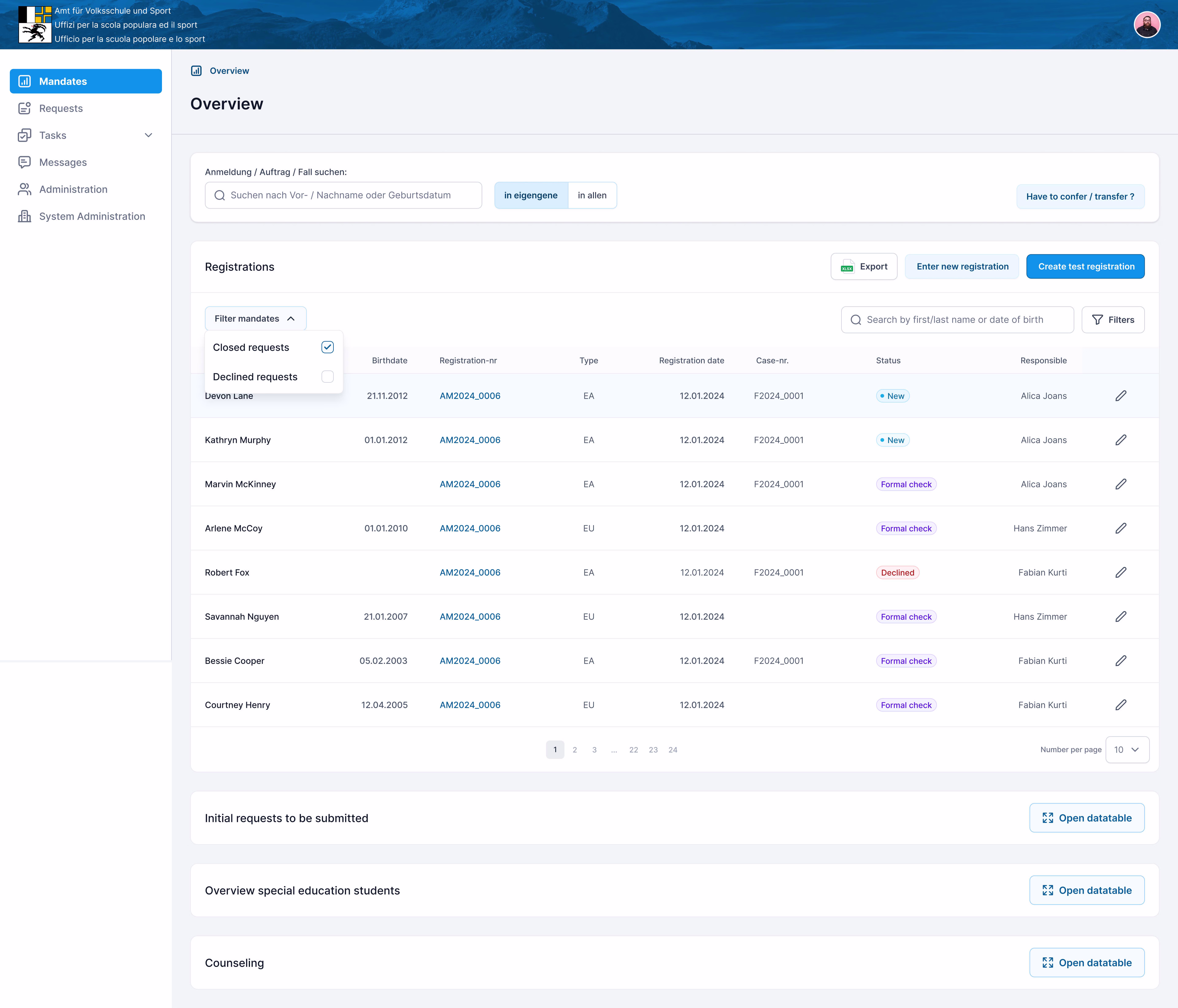Viewport: 1178px width, 1008px height.
Task: Switch search scope to 'in allen'
Action: [x=592, y=195]
